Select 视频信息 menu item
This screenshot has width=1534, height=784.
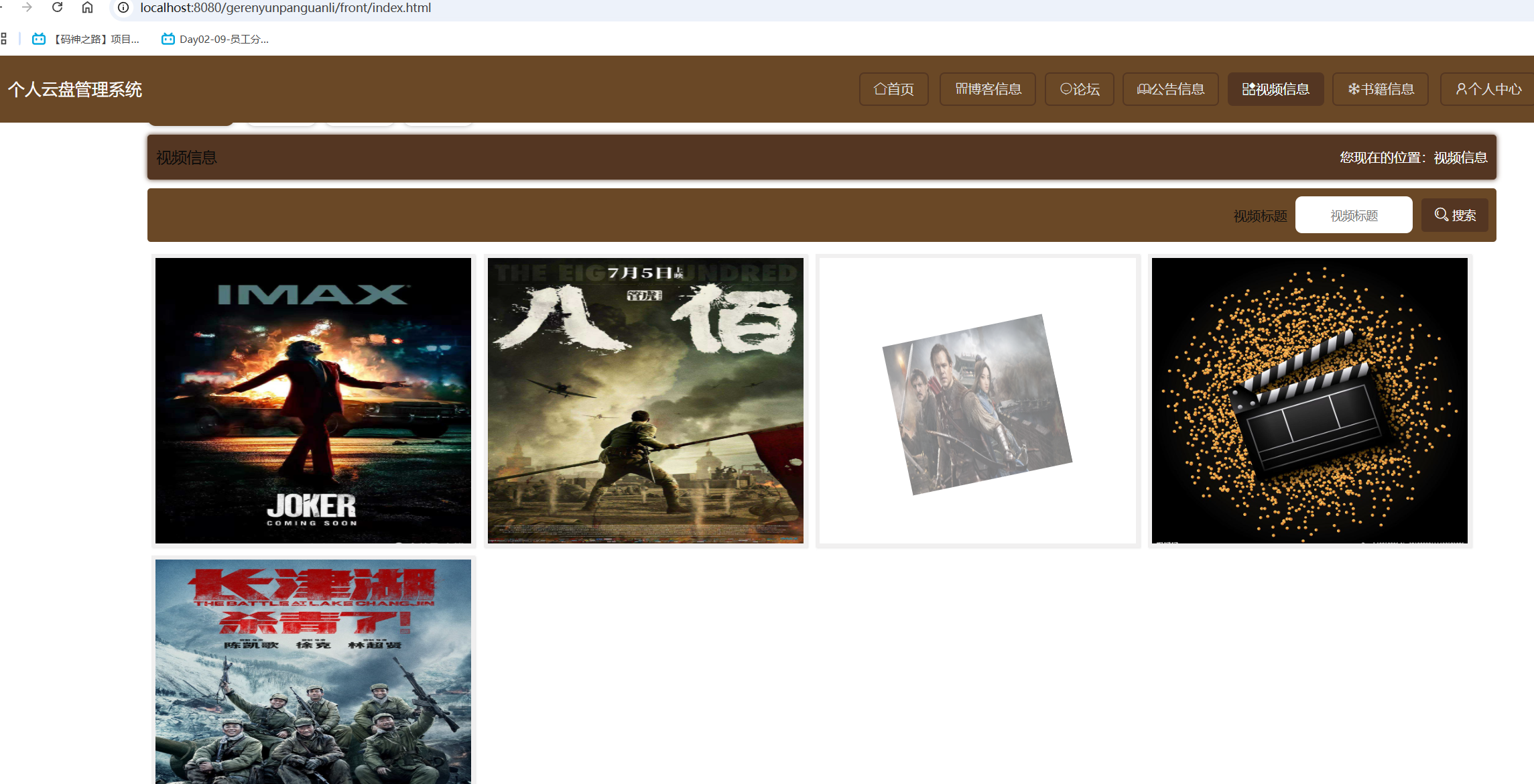click(x=1275, y=89)
